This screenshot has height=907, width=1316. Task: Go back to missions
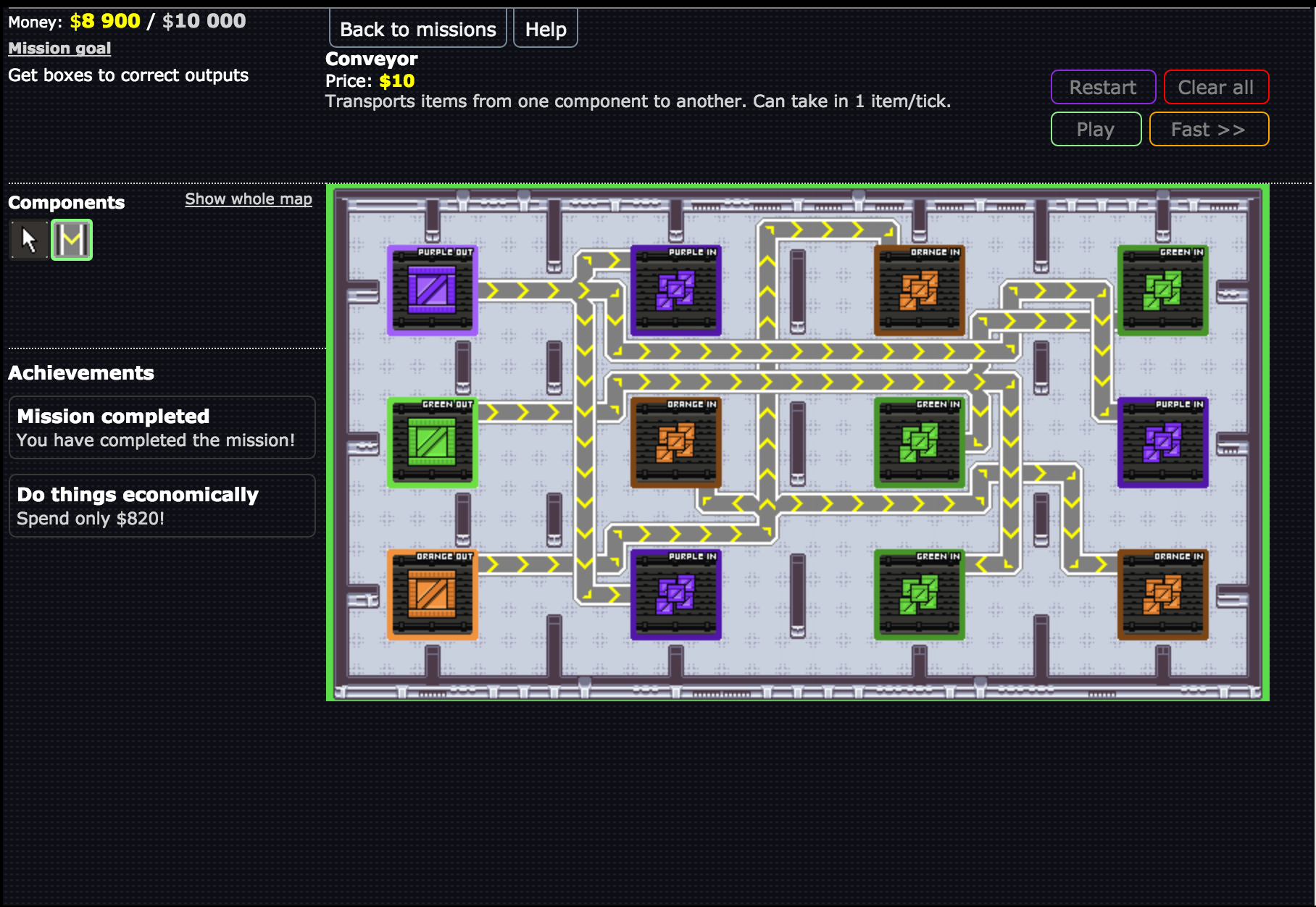418,30
